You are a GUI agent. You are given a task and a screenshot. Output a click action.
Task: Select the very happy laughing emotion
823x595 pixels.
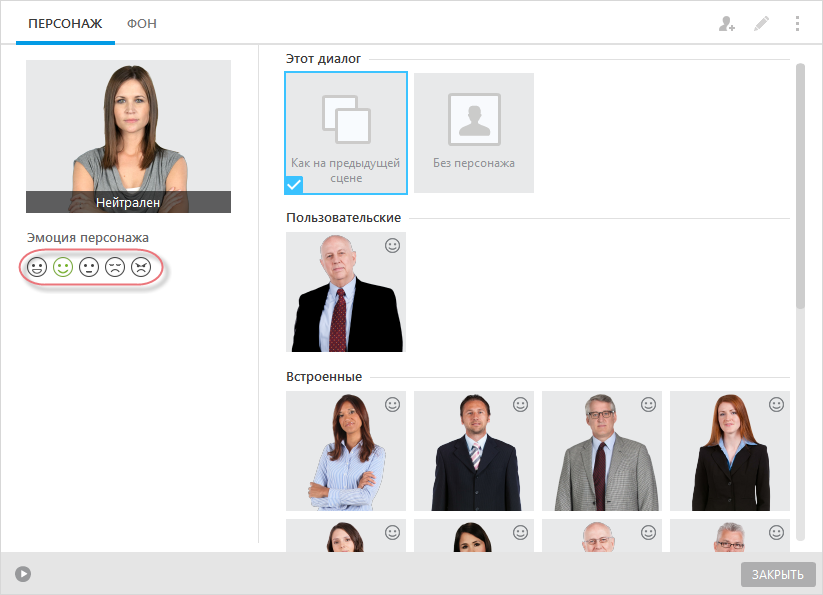pos(37,267)
